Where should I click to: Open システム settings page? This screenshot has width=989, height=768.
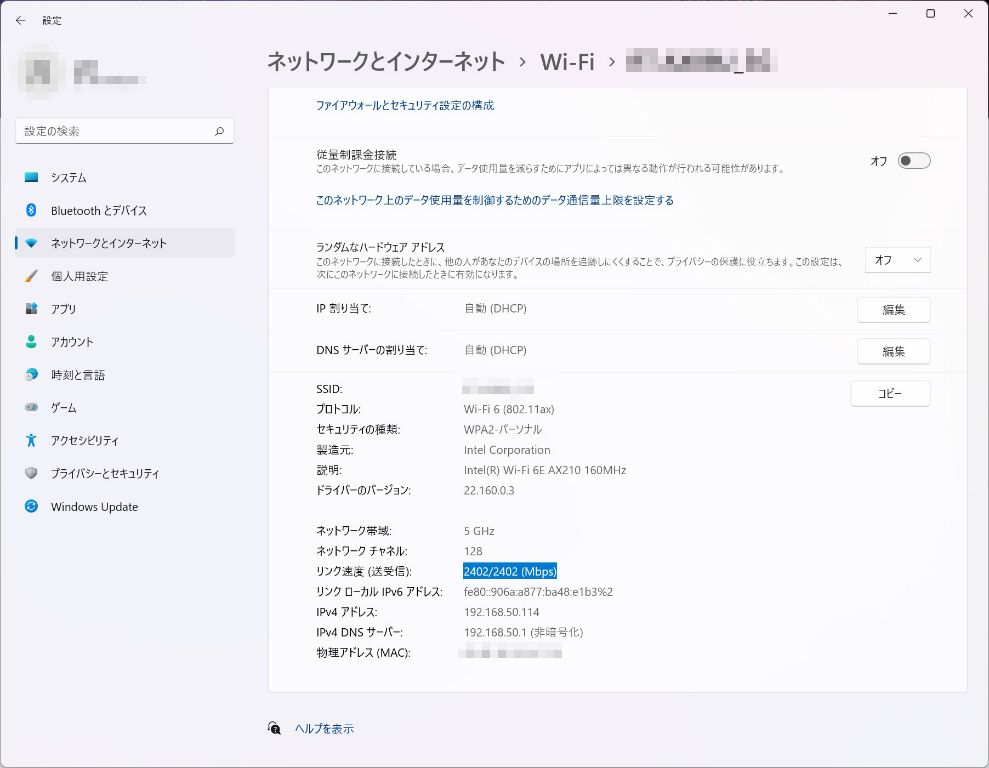[125, 177]
